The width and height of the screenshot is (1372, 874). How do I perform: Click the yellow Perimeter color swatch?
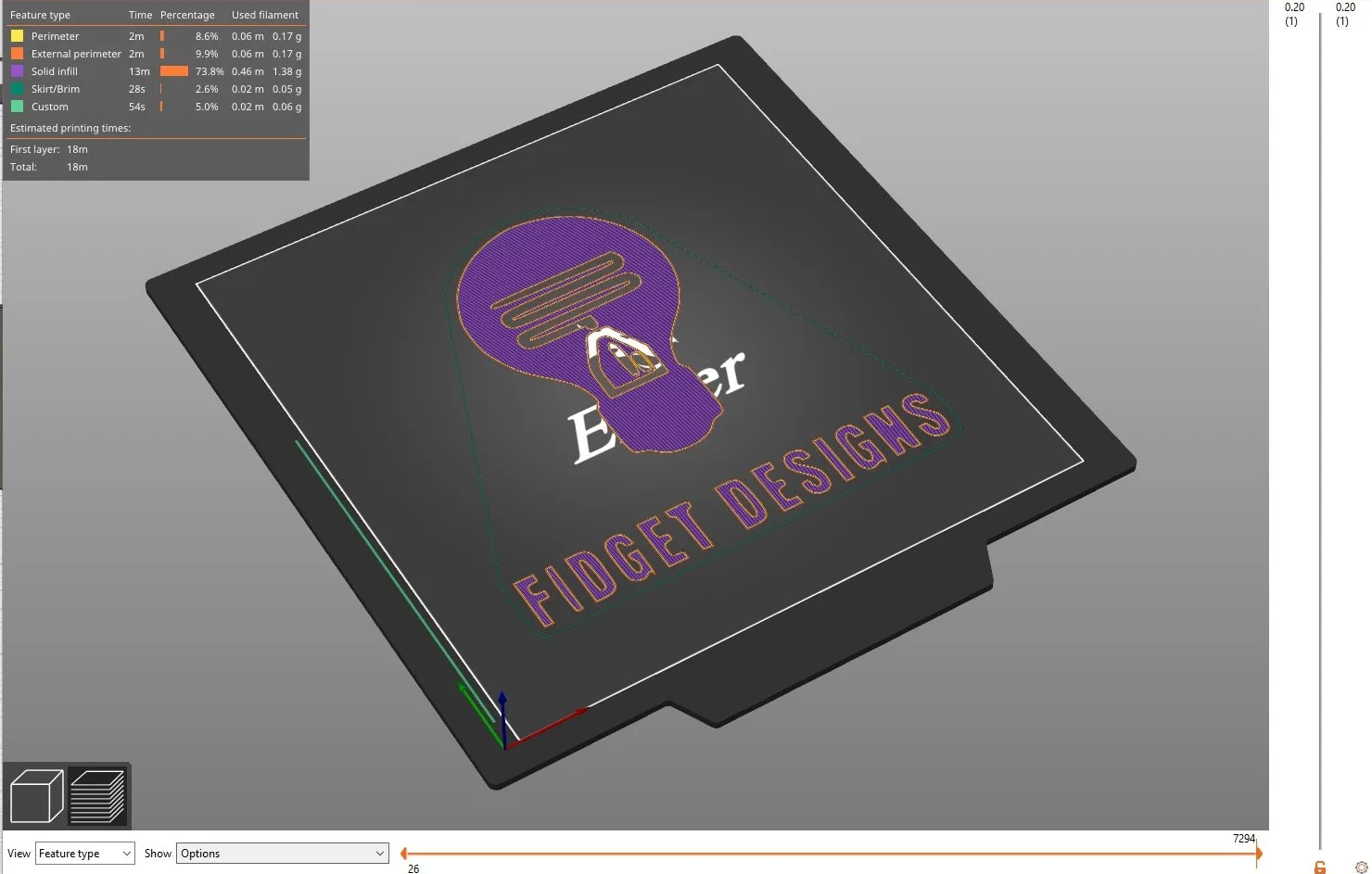pyautogui.click(x=17, y=36)
